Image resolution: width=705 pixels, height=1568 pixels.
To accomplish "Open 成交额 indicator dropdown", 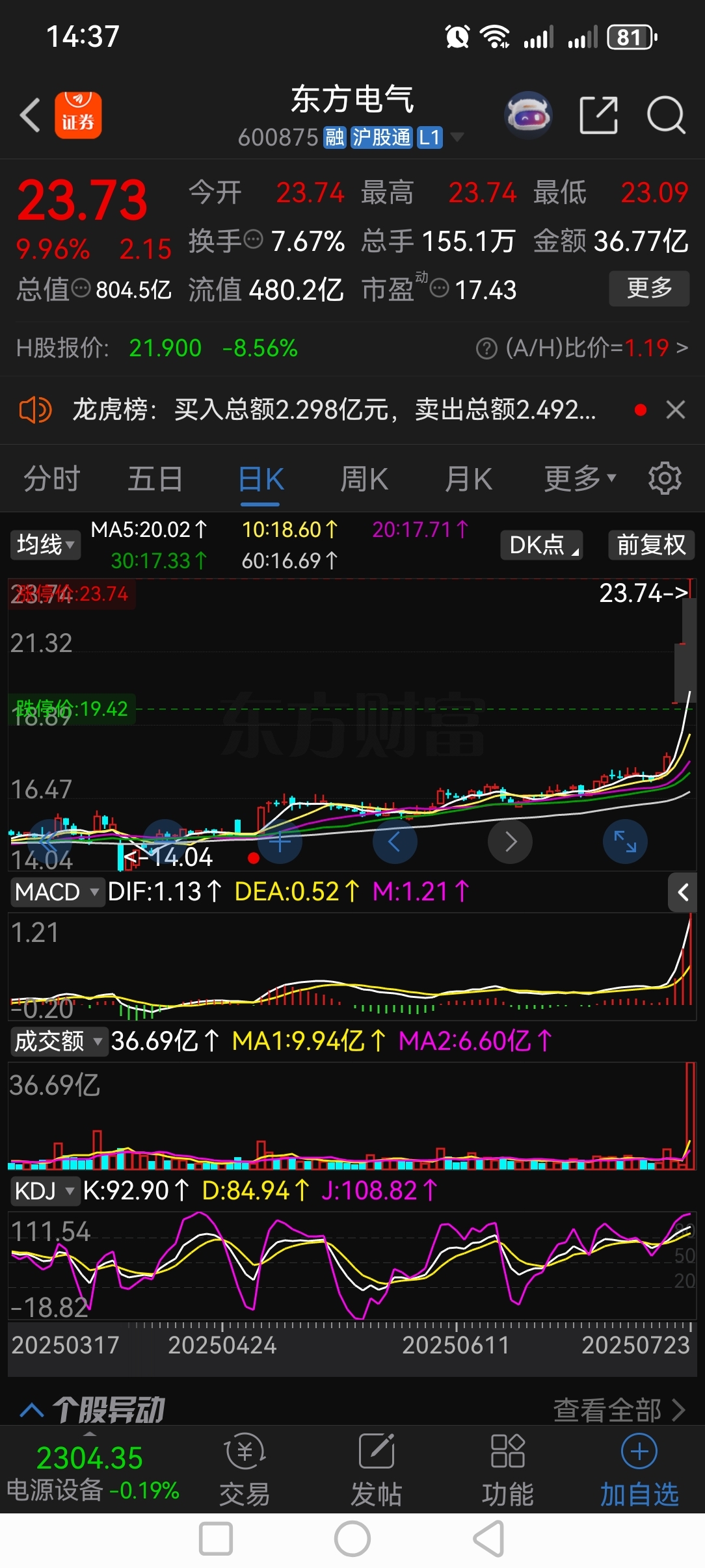I will 59,1041.
